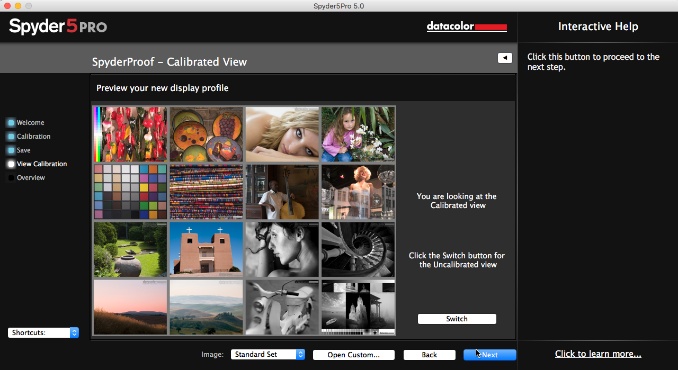678x370 pixels.
Task: Open the red peppers thumbnail
Action: tap(130, 134)
